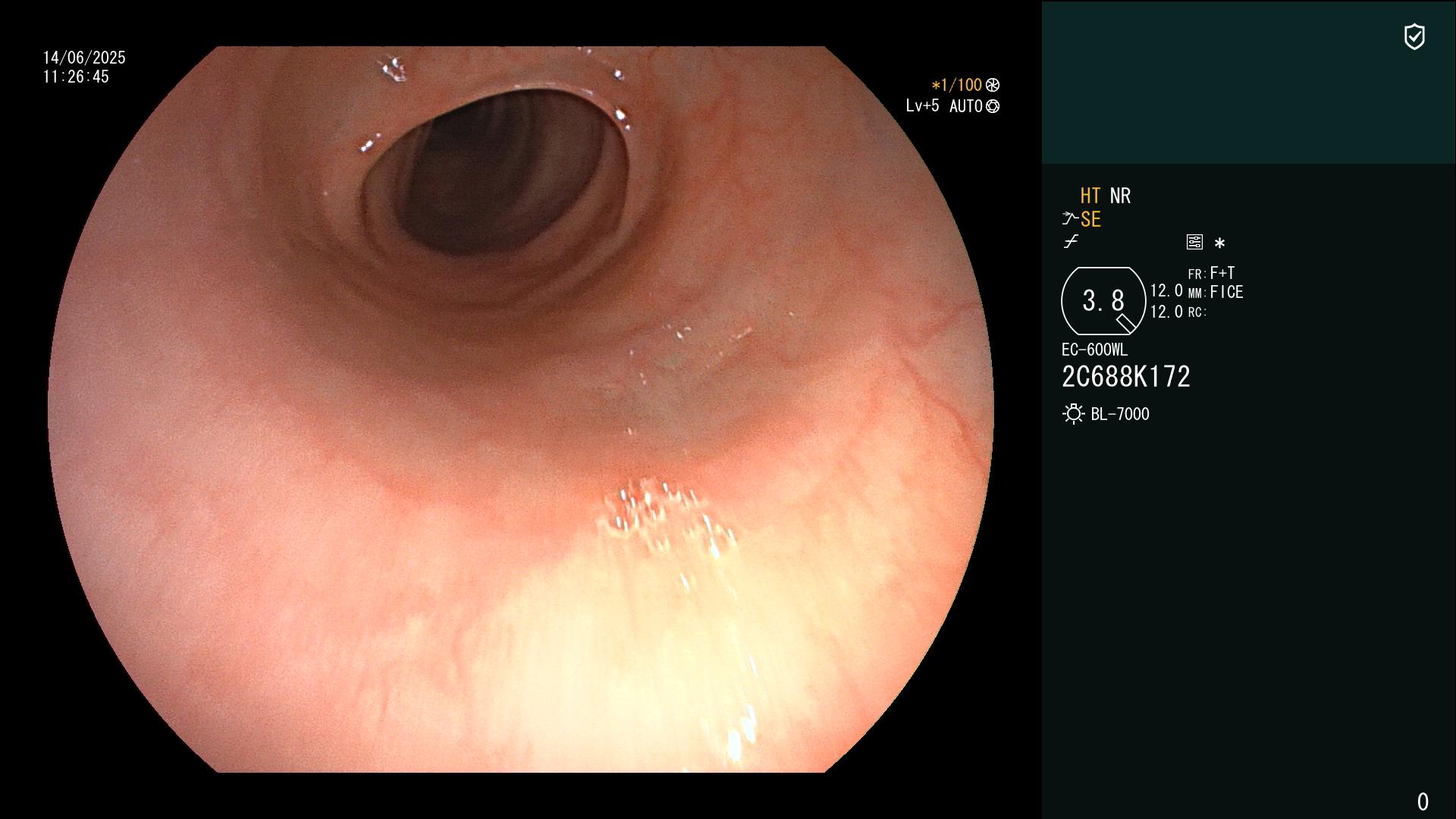1456x819 pixels.
Task: Click the BL-7000 light source label
Action: [1120, 414]
